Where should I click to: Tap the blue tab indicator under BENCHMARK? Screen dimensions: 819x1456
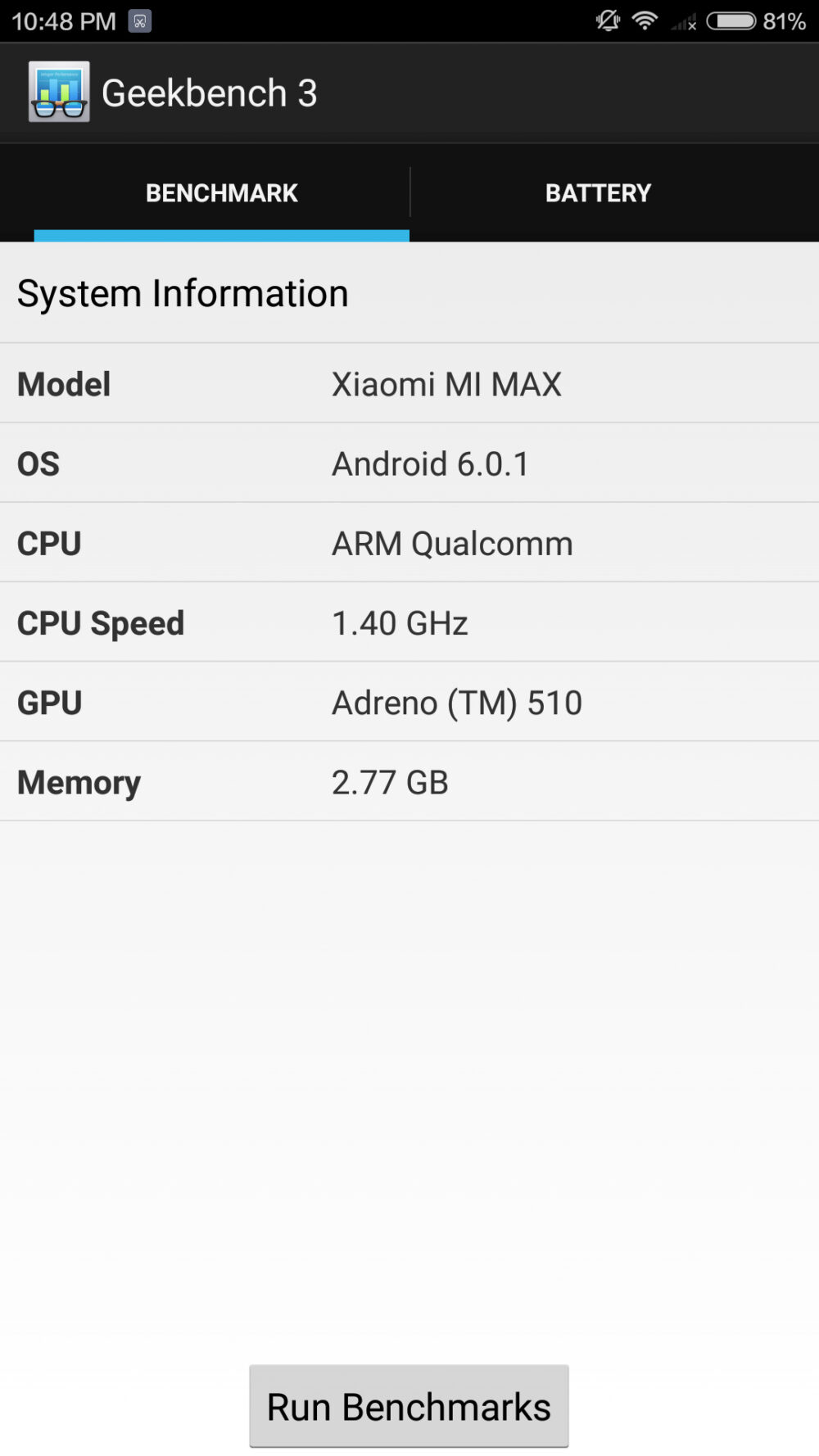221,237
